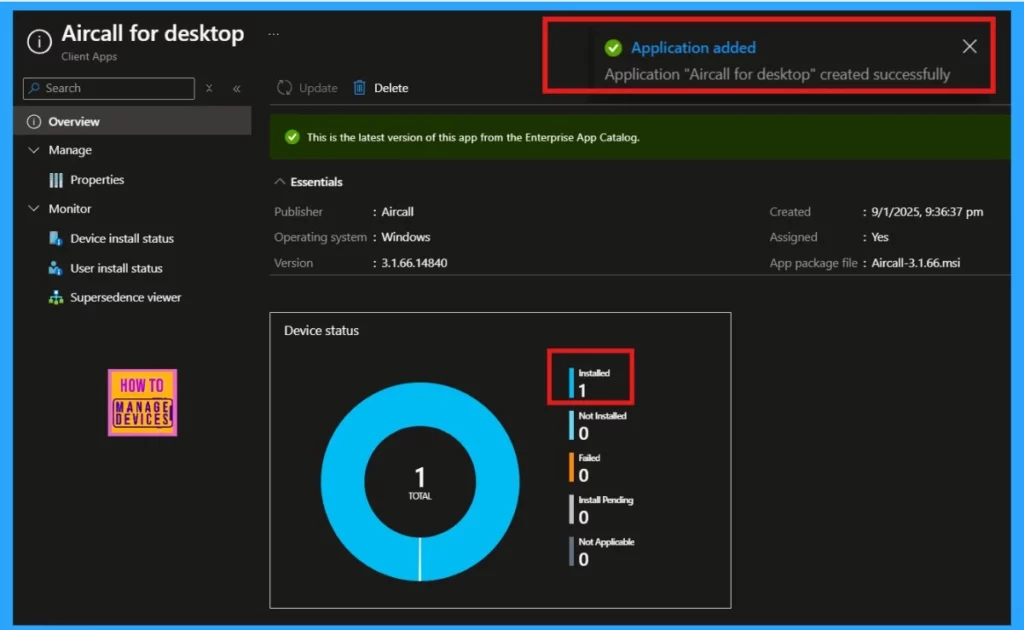Viewport: 1024px width, 630px height.
Task: Click the Client Apps subtitle
Action: 89,57
